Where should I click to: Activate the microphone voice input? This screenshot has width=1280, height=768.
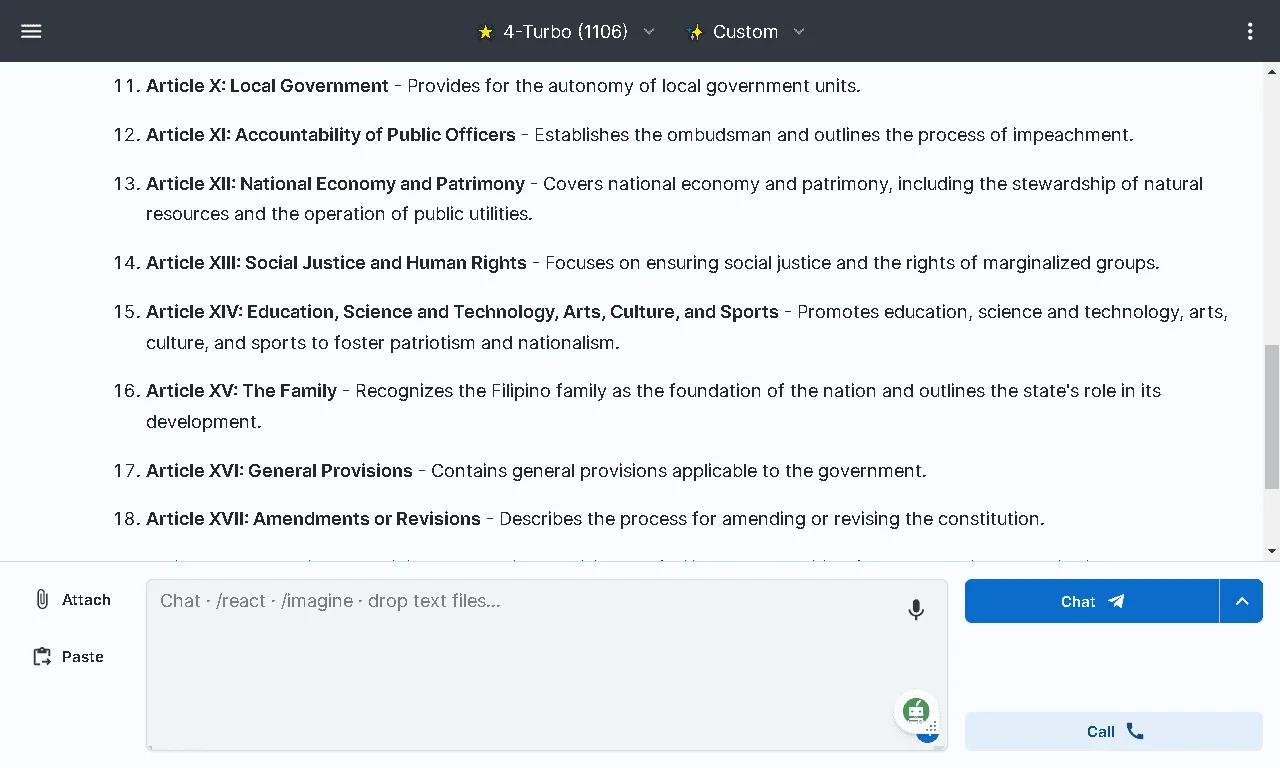(x=916, y=609)
